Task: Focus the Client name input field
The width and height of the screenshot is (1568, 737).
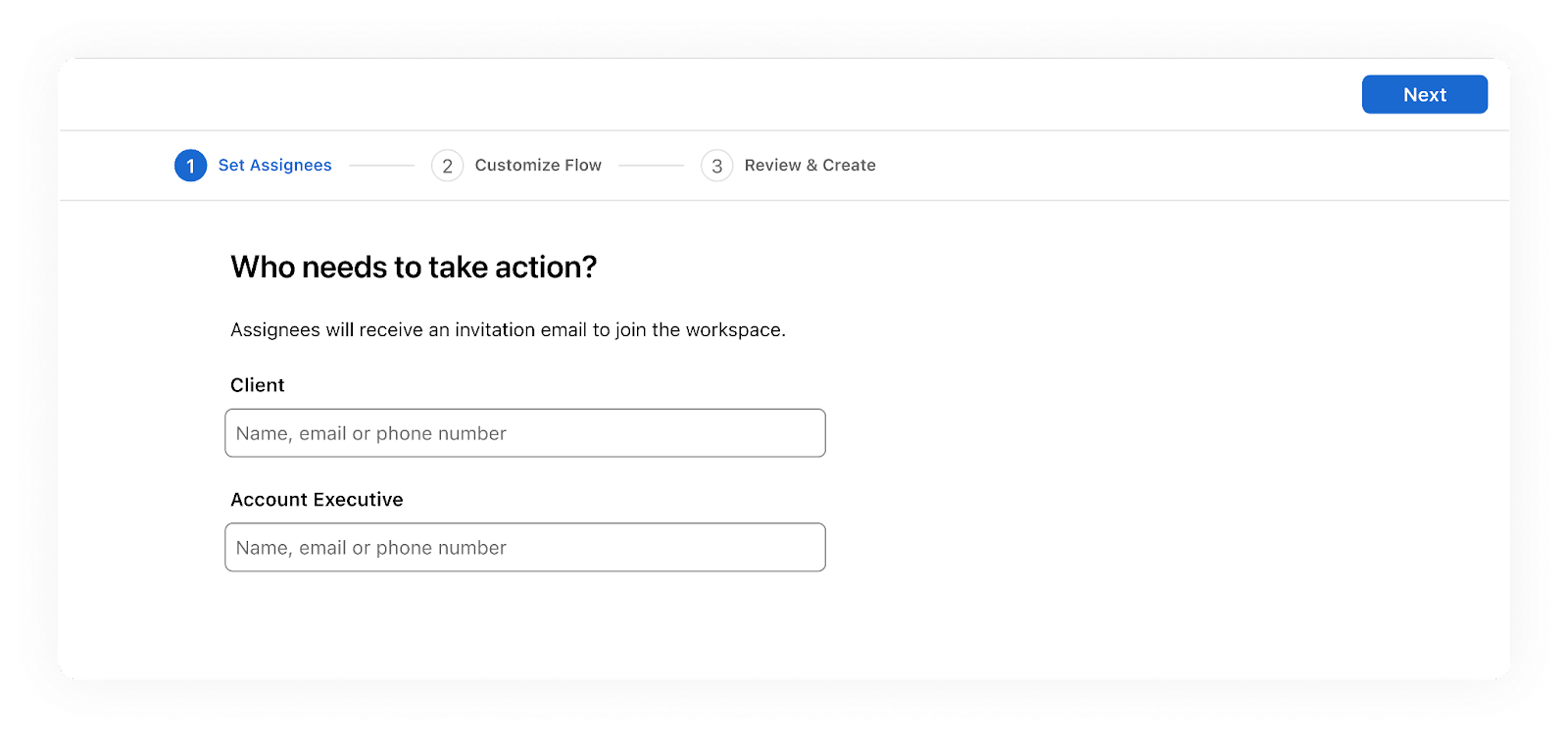Action: click(525, 433)
